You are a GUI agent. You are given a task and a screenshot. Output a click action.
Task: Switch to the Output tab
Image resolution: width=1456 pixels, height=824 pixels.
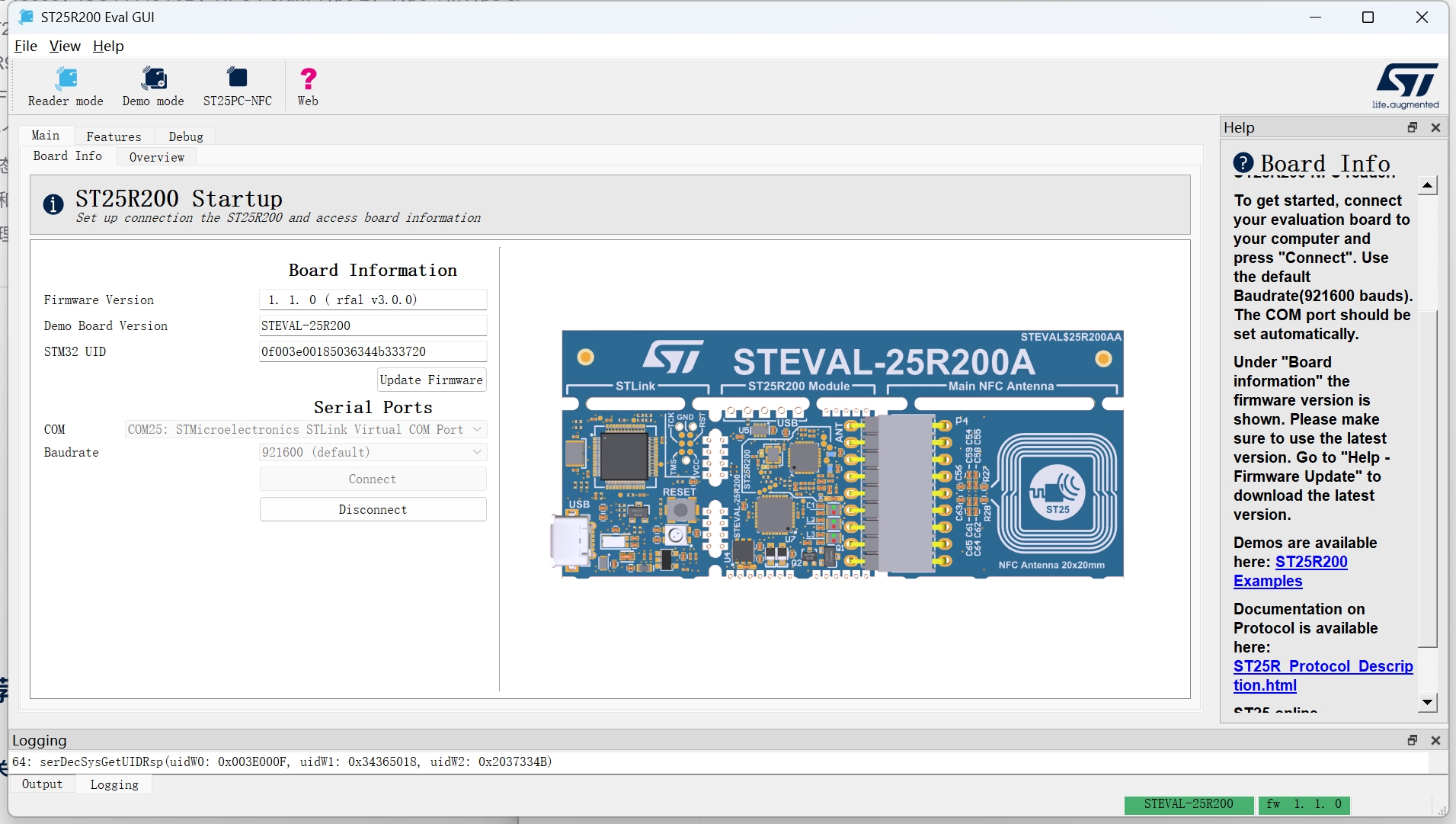[x=42, y=784]
